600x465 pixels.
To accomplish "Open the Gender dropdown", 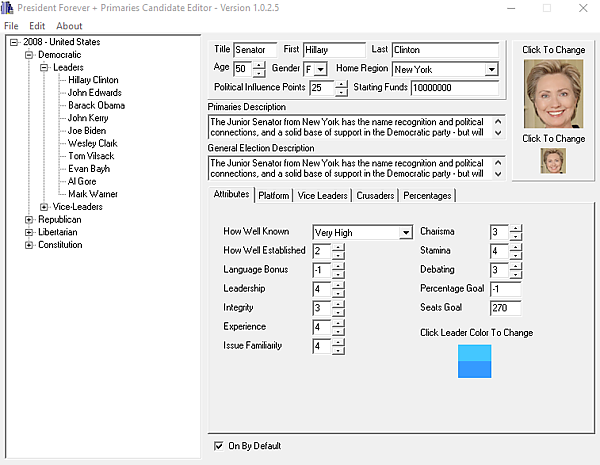I will (321, 69).
